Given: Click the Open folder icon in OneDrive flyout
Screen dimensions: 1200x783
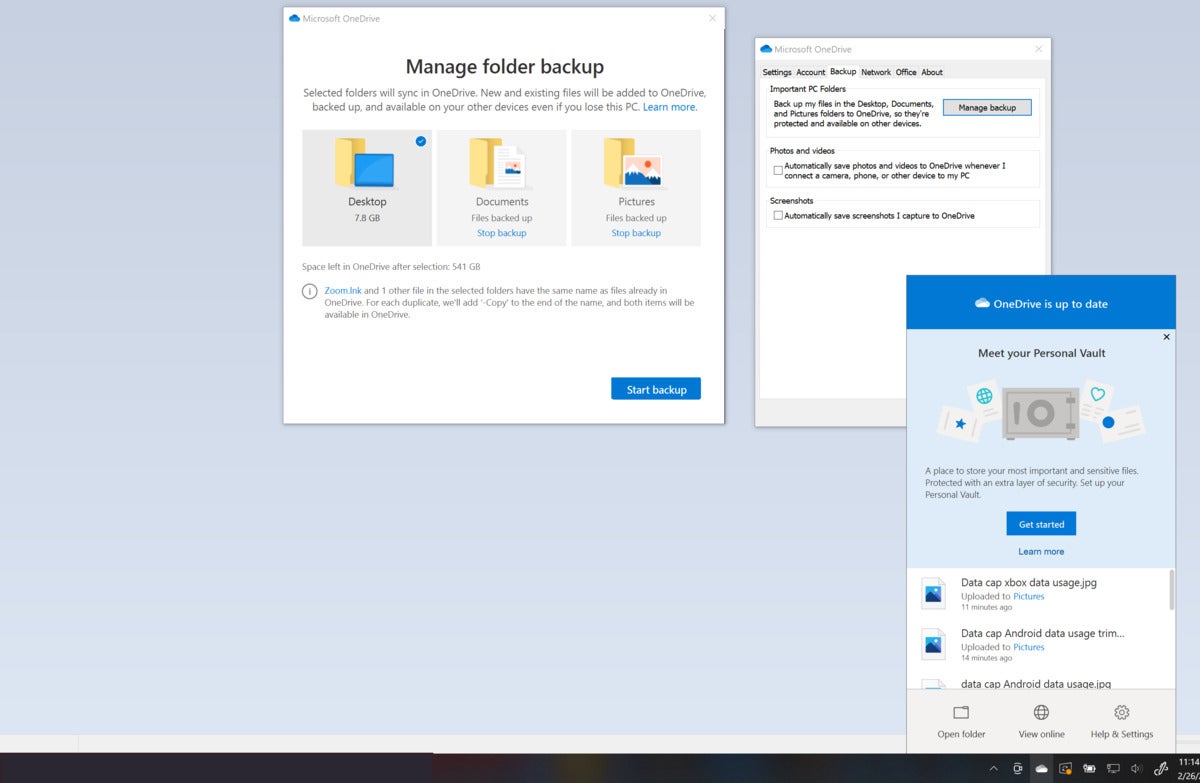Looking at the screenshot, I should pyautogui.click(x=961, y=712).
